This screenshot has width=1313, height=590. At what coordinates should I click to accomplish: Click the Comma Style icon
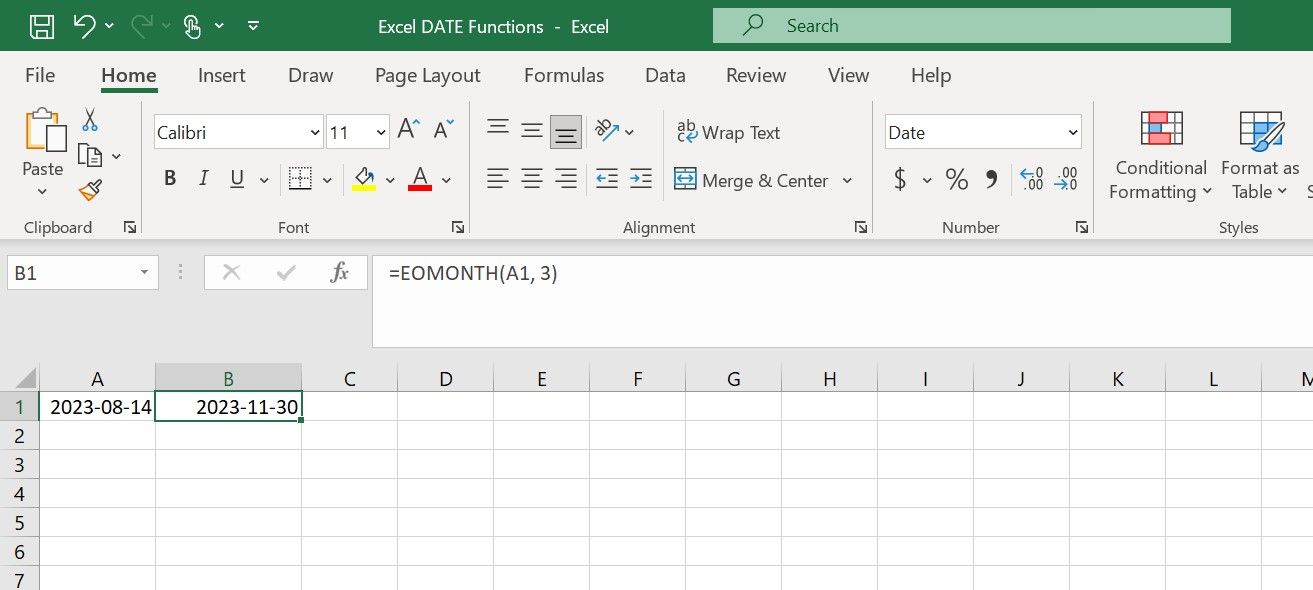click(x=993, y=179)
